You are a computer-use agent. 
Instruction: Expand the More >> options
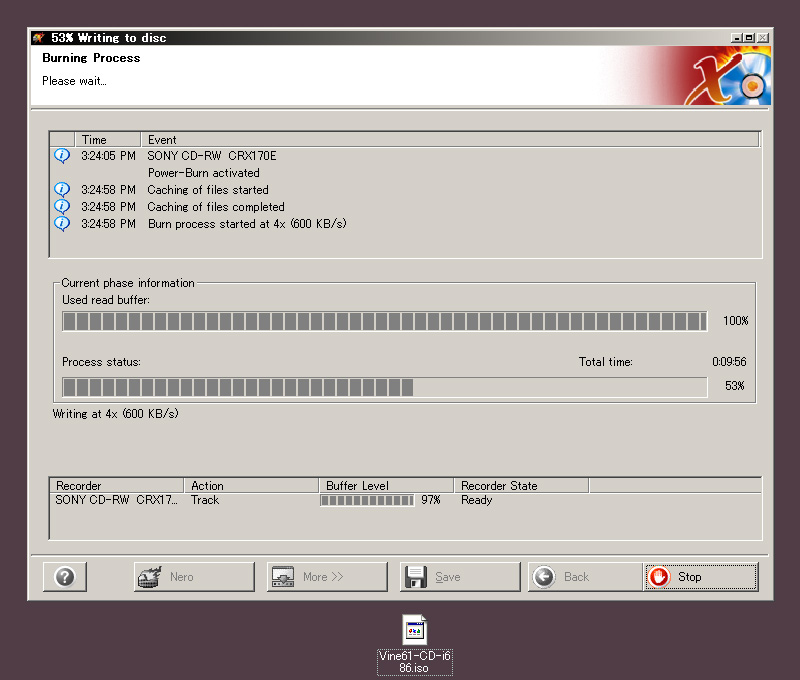point(327,577)
